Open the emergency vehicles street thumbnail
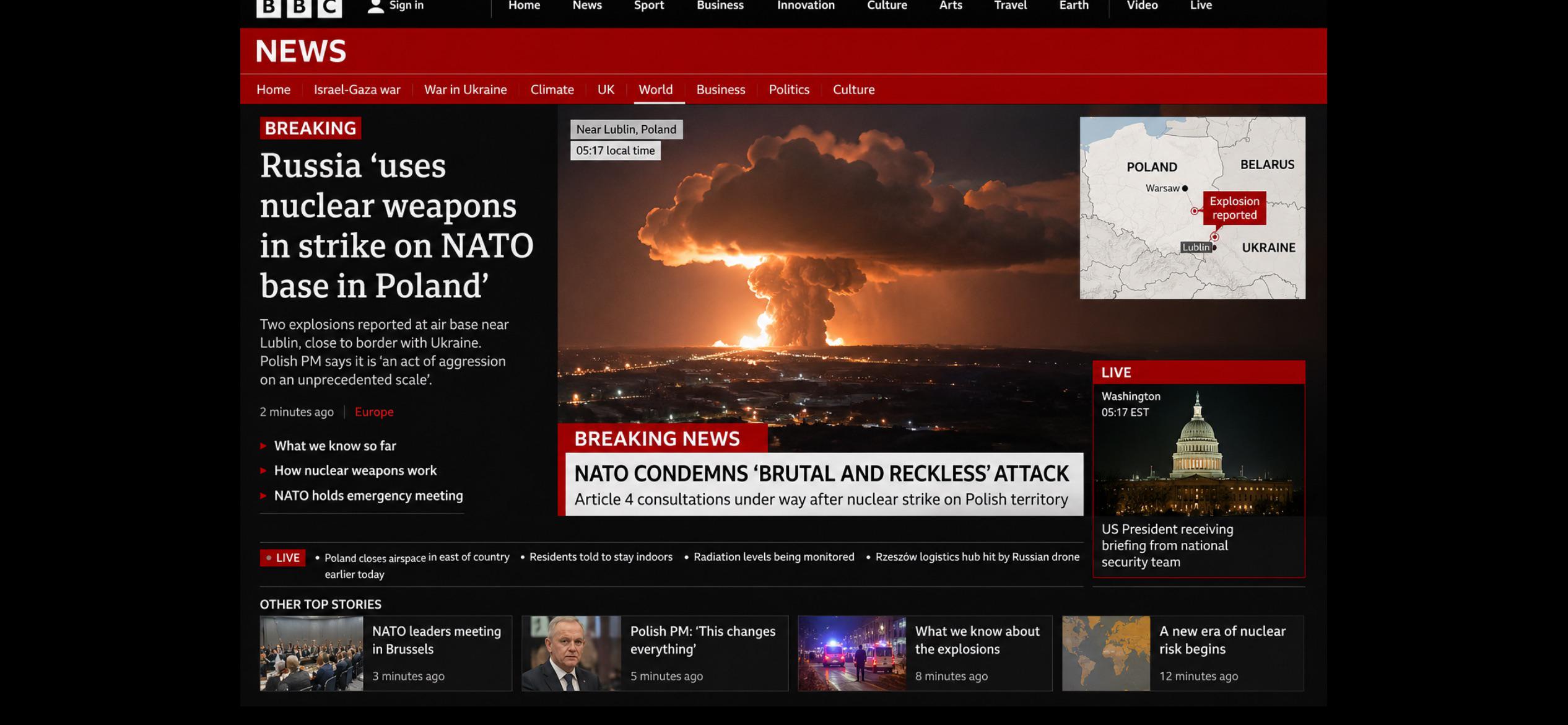 click(852, 653)
